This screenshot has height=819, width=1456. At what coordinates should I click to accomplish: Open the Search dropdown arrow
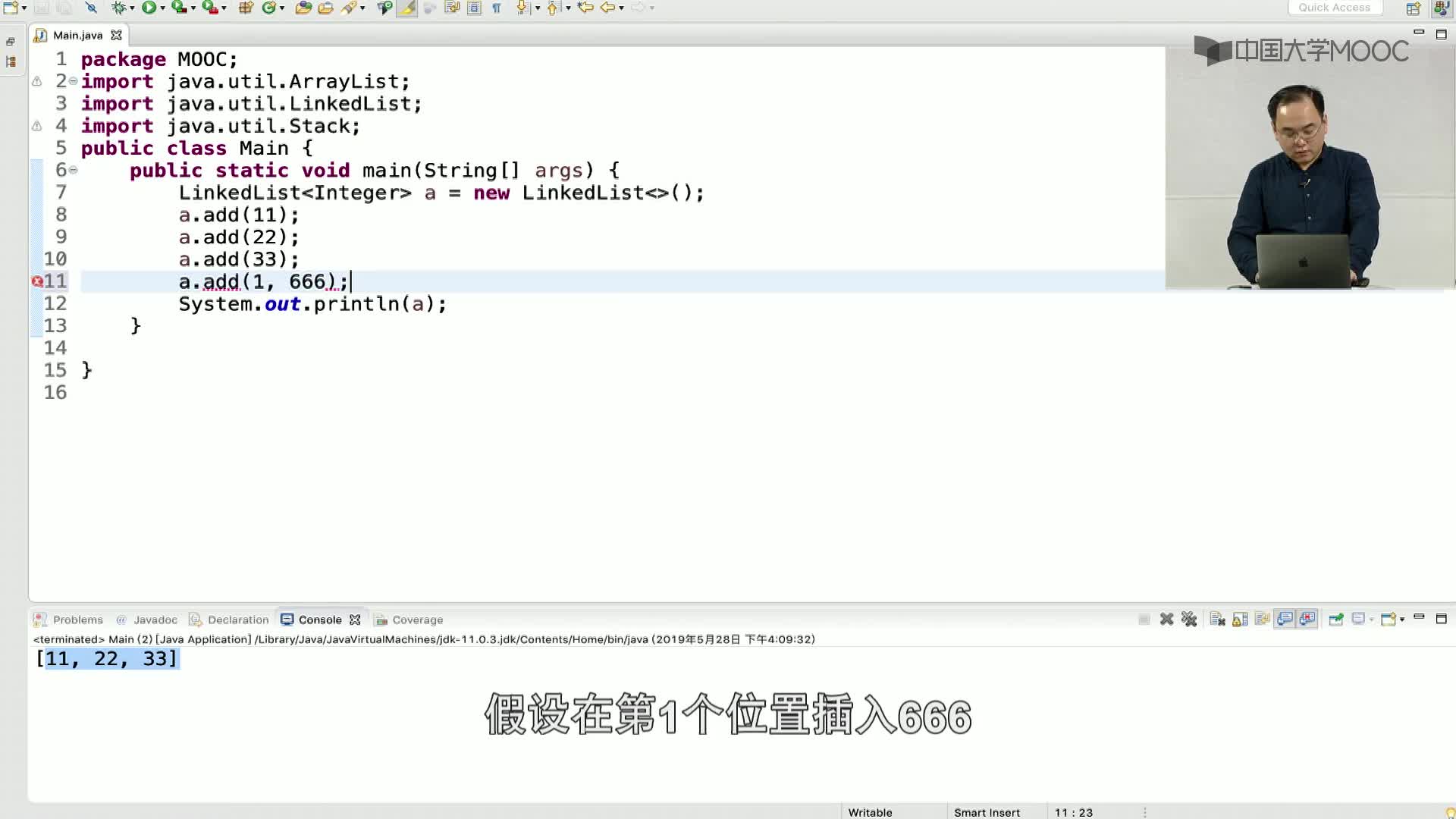[x=362, y=8]
